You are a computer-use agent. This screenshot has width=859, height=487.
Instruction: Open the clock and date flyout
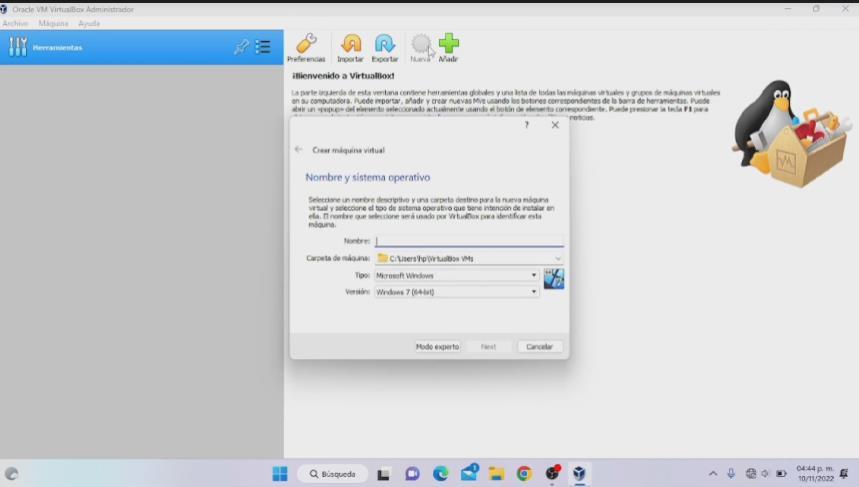(815, 474)
